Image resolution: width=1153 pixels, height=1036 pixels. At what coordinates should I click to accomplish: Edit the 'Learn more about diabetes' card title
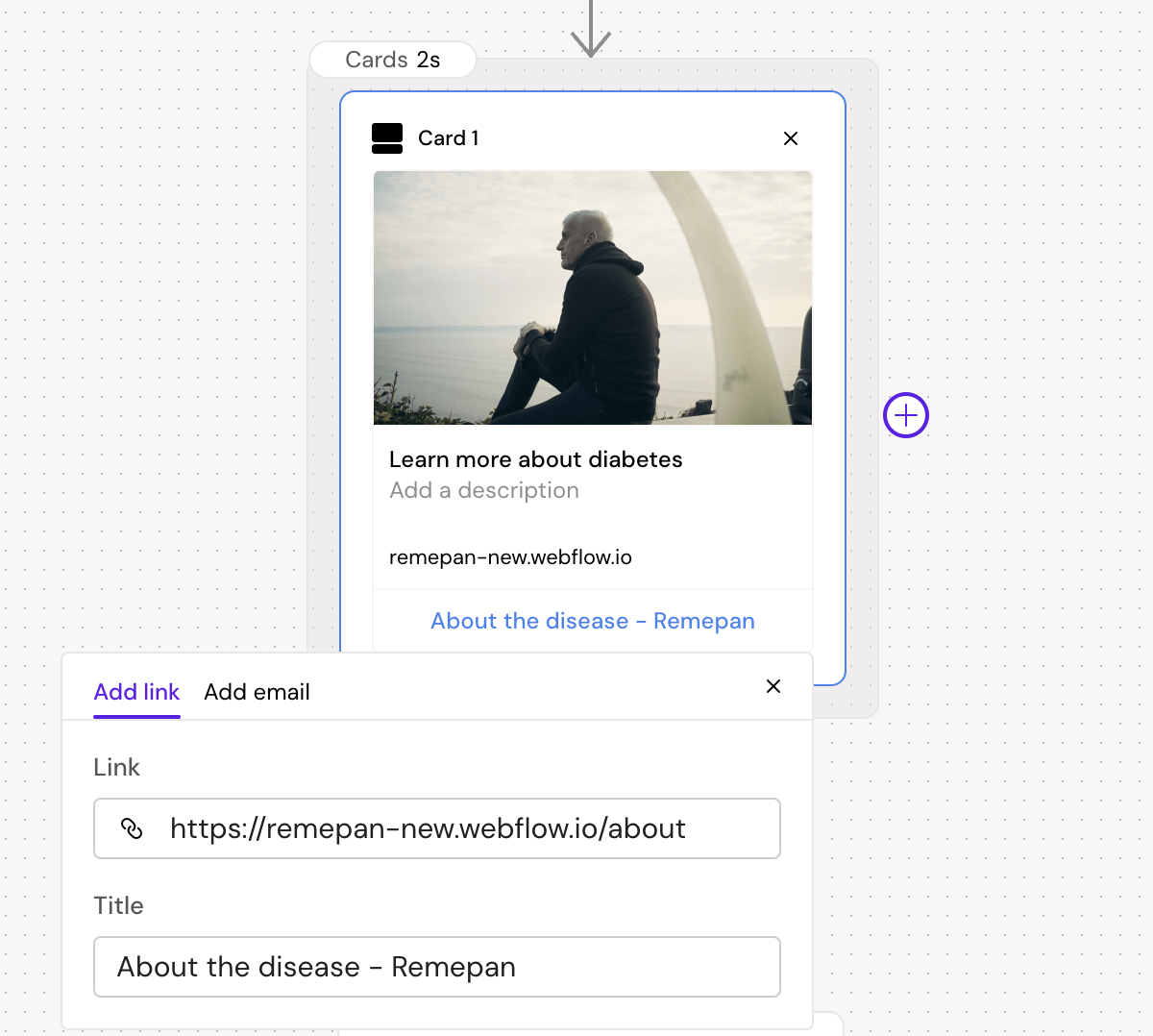point(535,459)
